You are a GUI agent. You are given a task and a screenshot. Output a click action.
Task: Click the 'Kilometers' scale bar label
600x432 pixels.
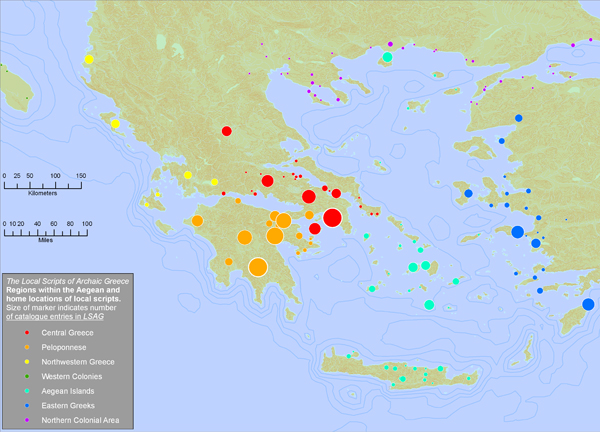(x=42, y=193)
